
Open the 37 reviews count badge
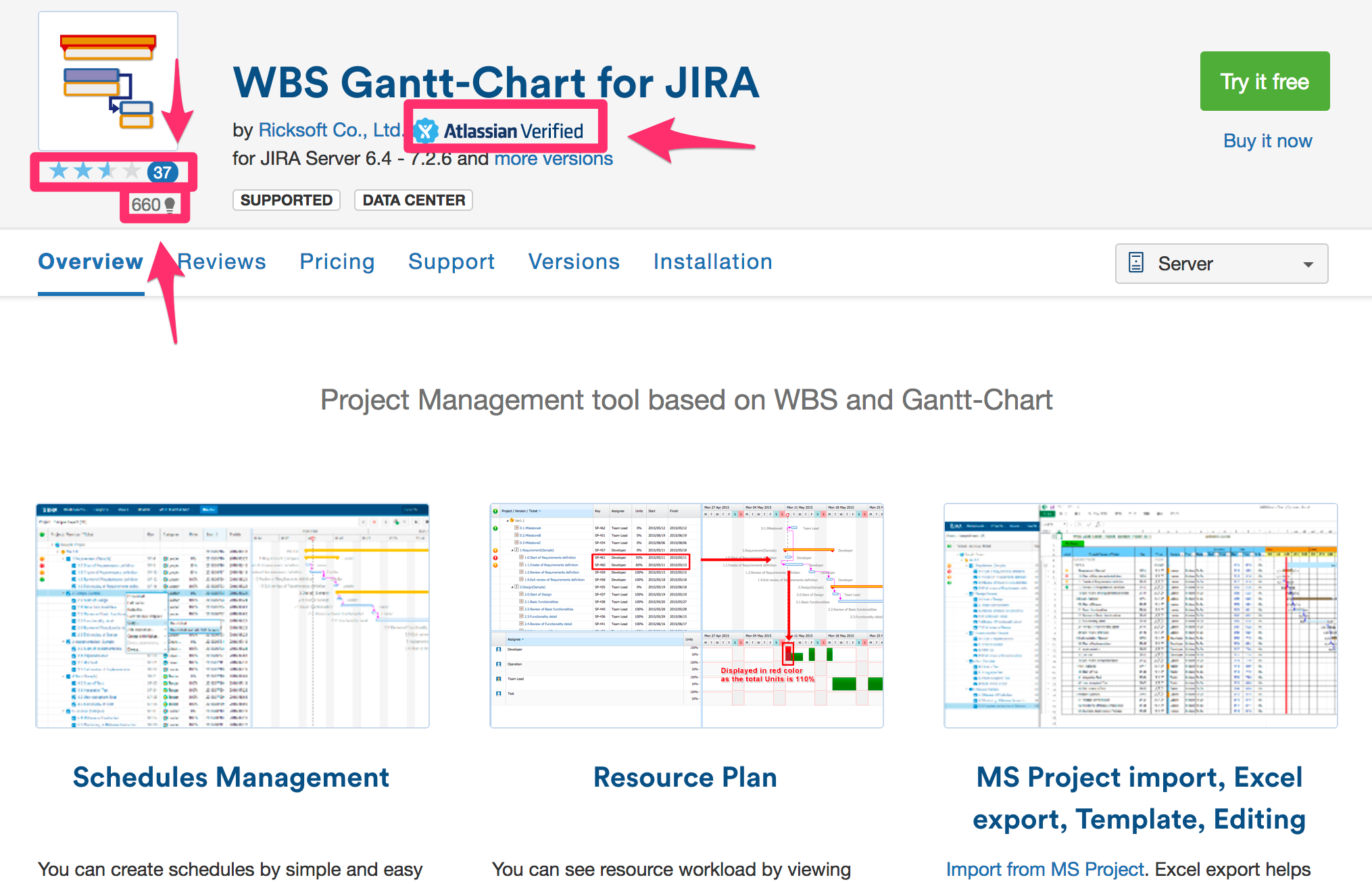(x=162, y=172)
